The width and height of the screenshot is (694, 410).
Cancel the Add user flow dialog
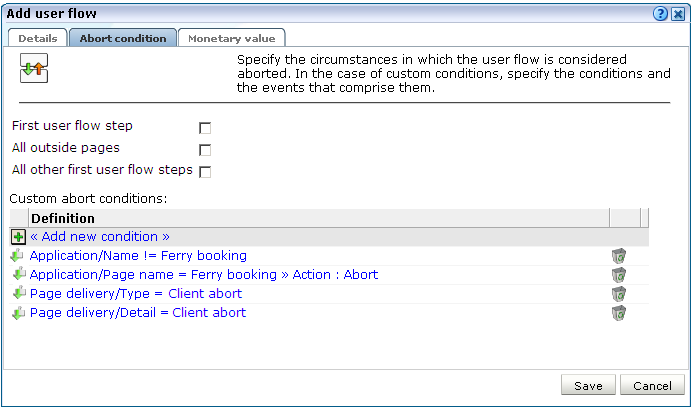coord(652,385)
